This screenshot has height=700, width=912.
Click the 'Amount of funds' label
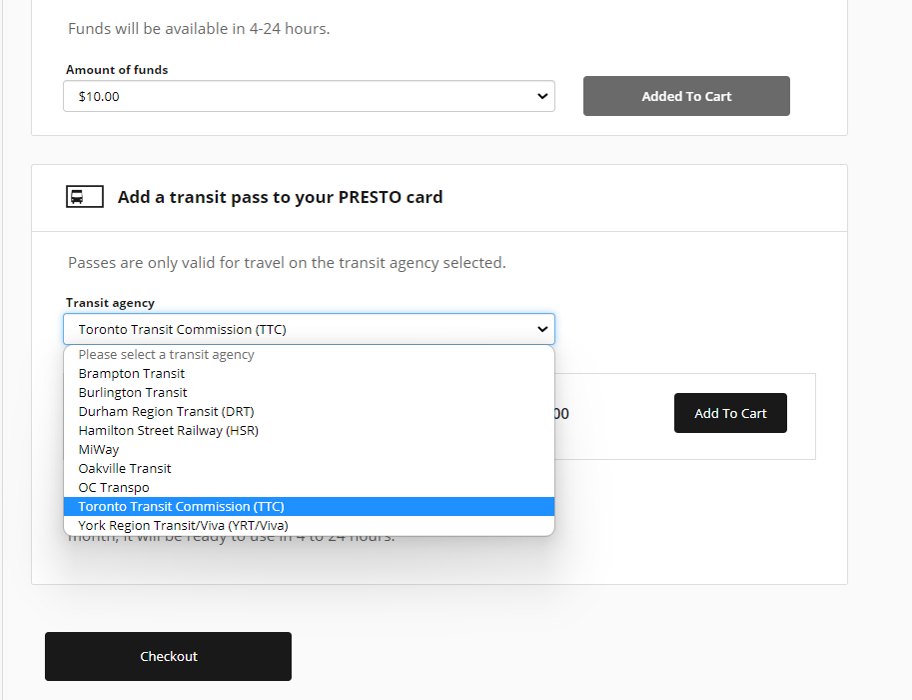(117, 70)
